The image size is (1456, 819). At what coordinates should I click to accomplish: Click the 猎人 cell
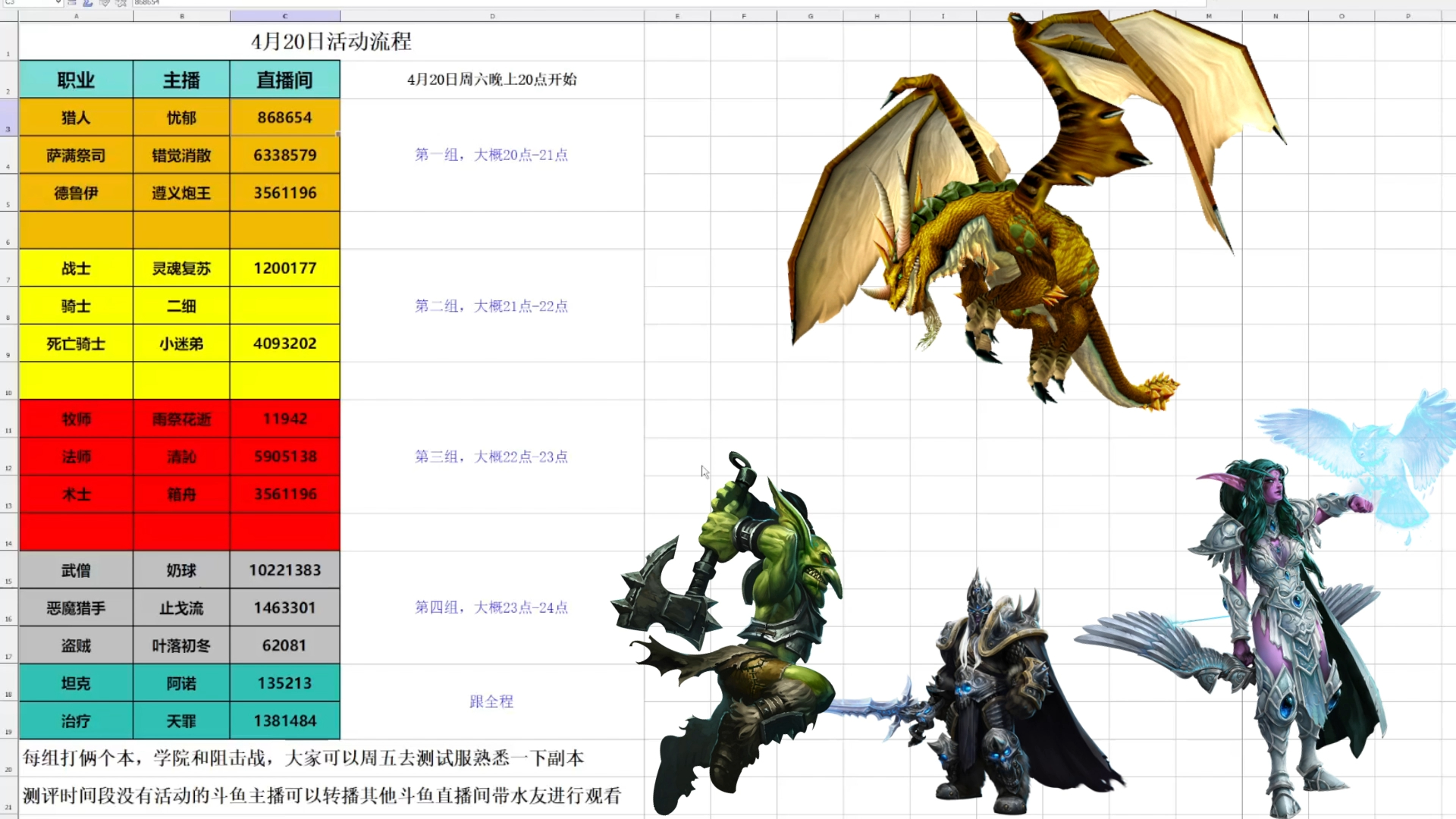[76, 118]
